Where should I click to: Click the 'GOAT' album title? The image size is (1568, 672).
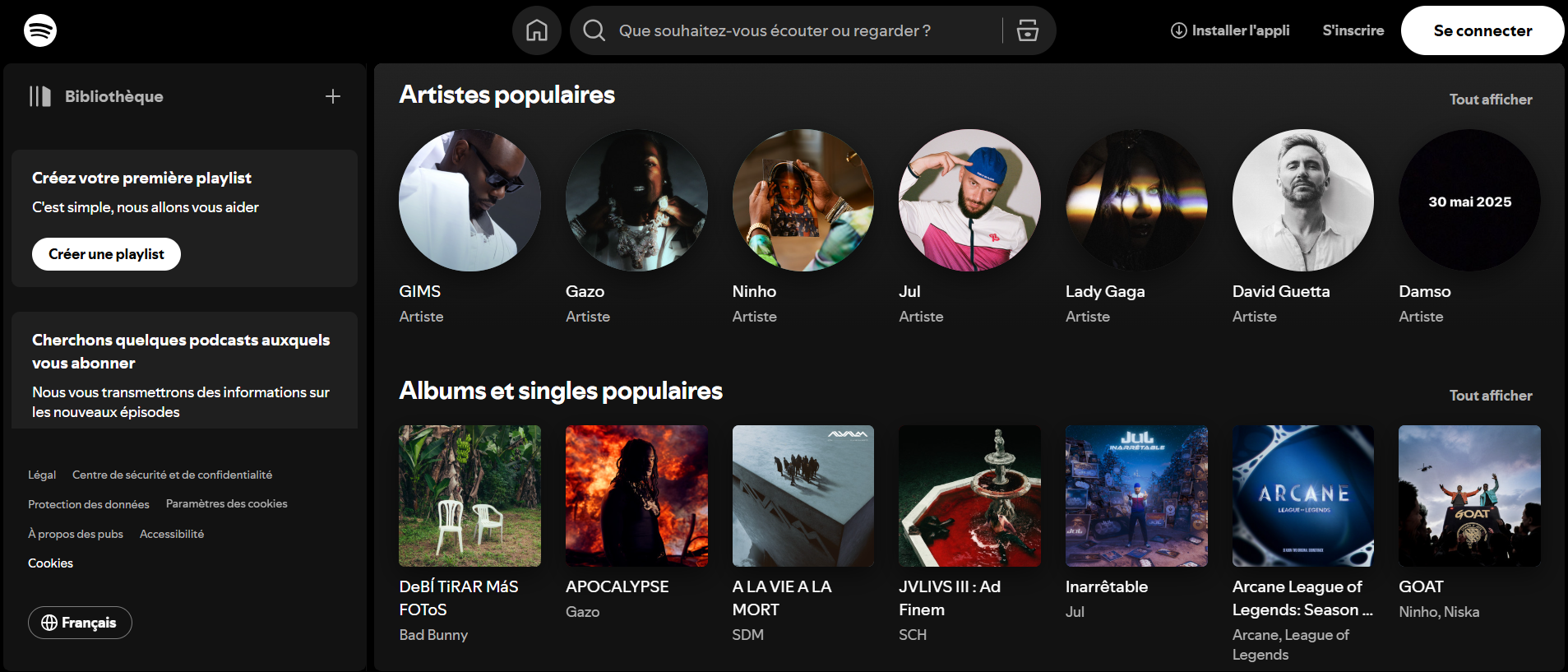pyautogui.click(x=1421, y=586)
